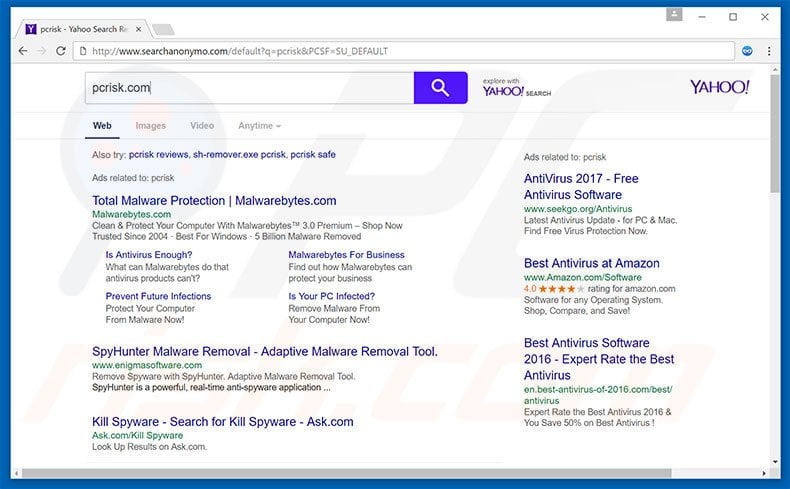This screenshot has width=790, height=489.
Task: Click the www.seekgo.org/Antivirus URL
Action: [578, 209]
